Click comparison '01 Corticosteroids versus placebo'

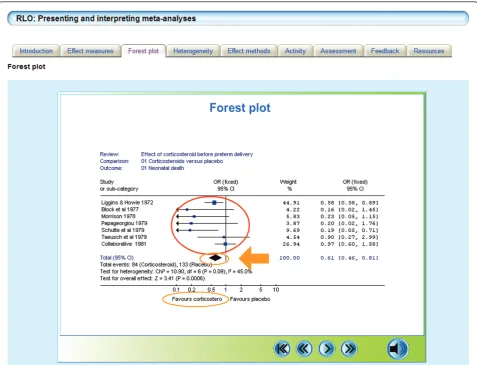click(182, 161)
